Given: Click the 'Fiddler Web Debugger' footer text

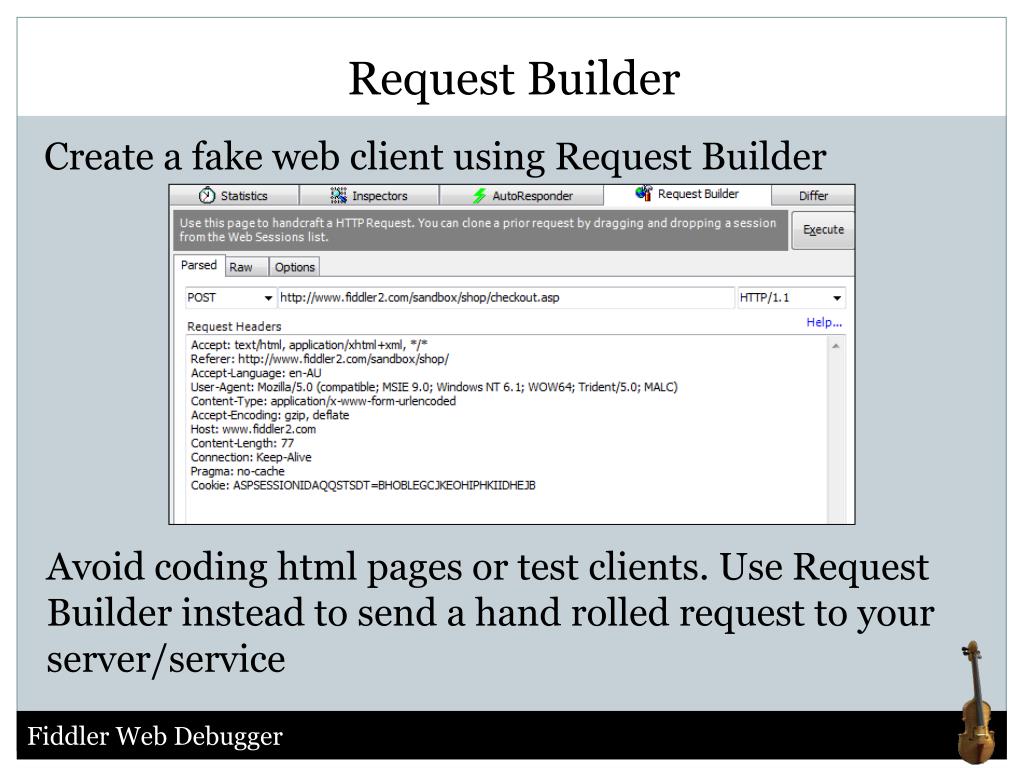Looking at the screenshot, I should pos(155,736).
